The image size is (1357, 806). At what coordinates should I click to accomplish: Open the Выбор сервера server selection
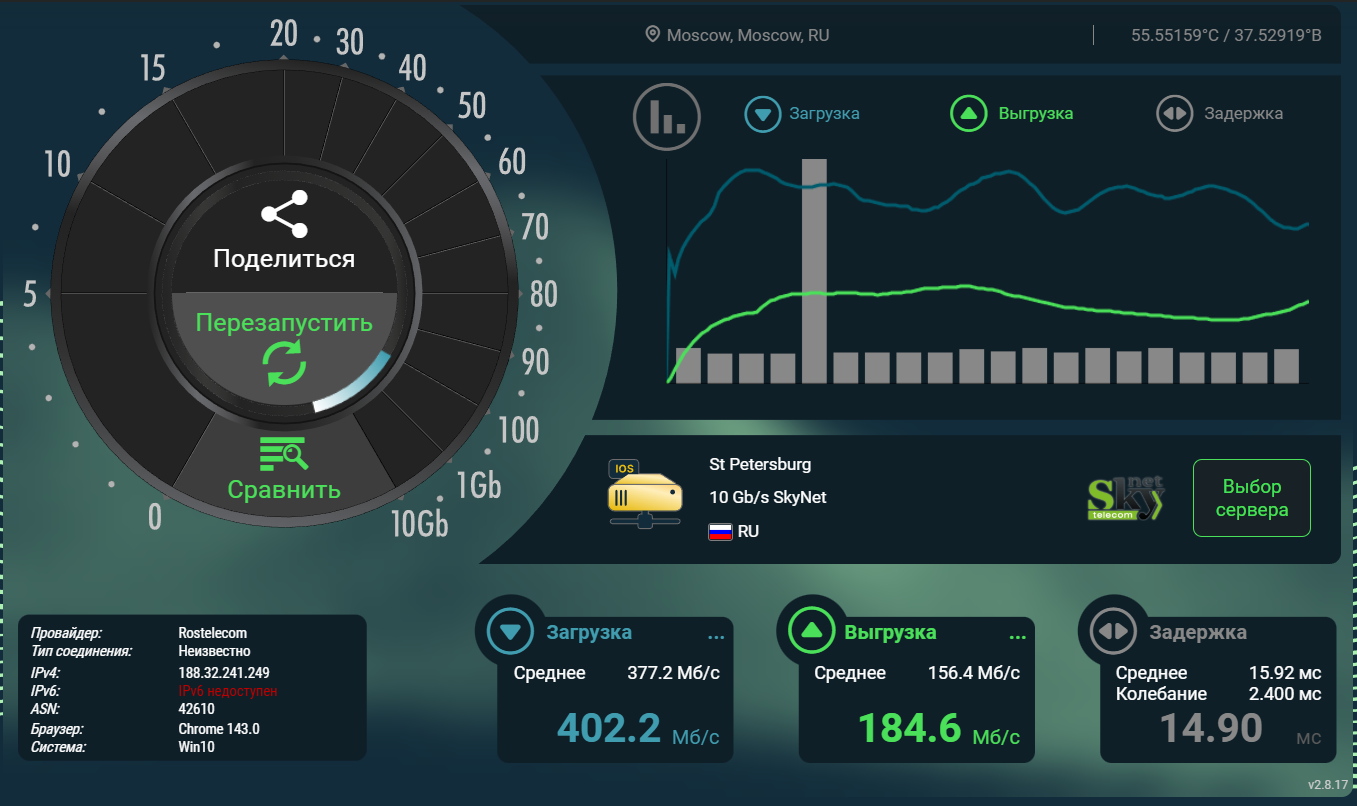[x=1251, y=498]
